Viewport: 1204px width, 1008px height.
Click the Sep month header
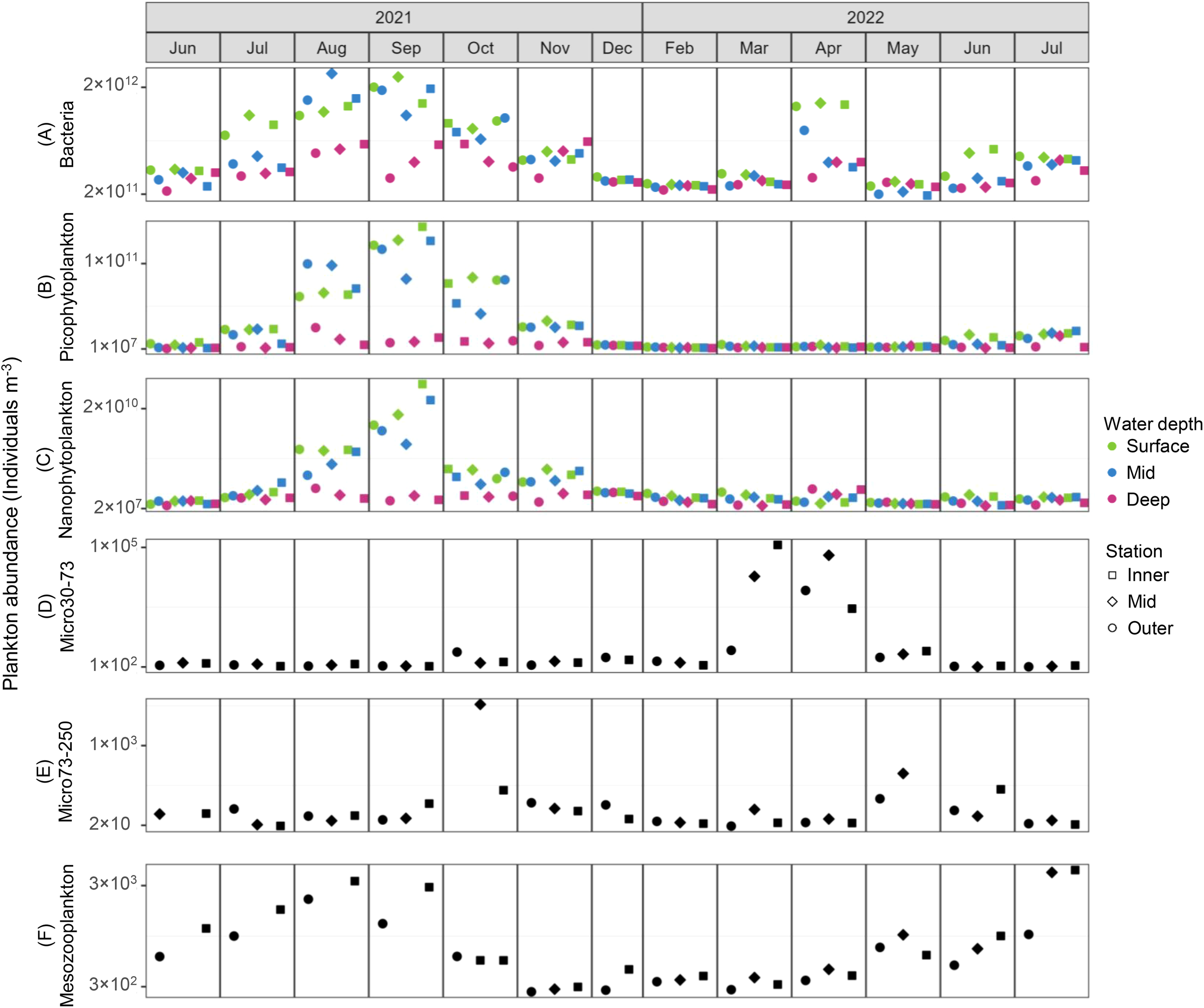pyautogui.click(x=406, y=48)
